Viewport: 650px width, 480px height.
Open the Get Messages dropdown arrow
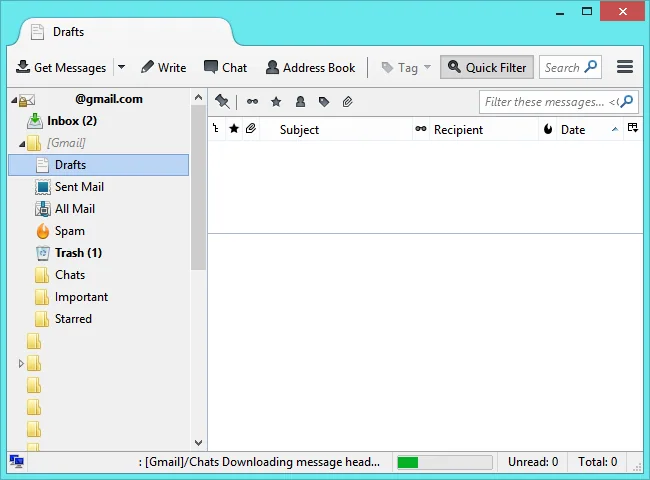coord(121,67)
